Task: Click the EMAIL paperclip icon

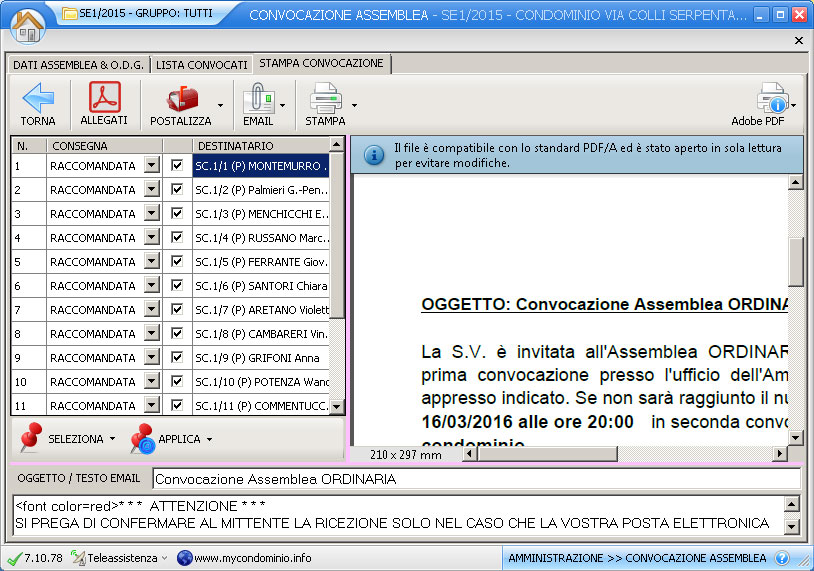Action: point(258,98)
